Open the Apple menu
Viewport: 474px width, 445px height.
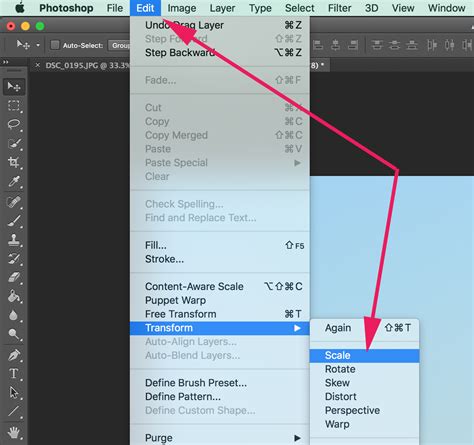pos(20,8)
